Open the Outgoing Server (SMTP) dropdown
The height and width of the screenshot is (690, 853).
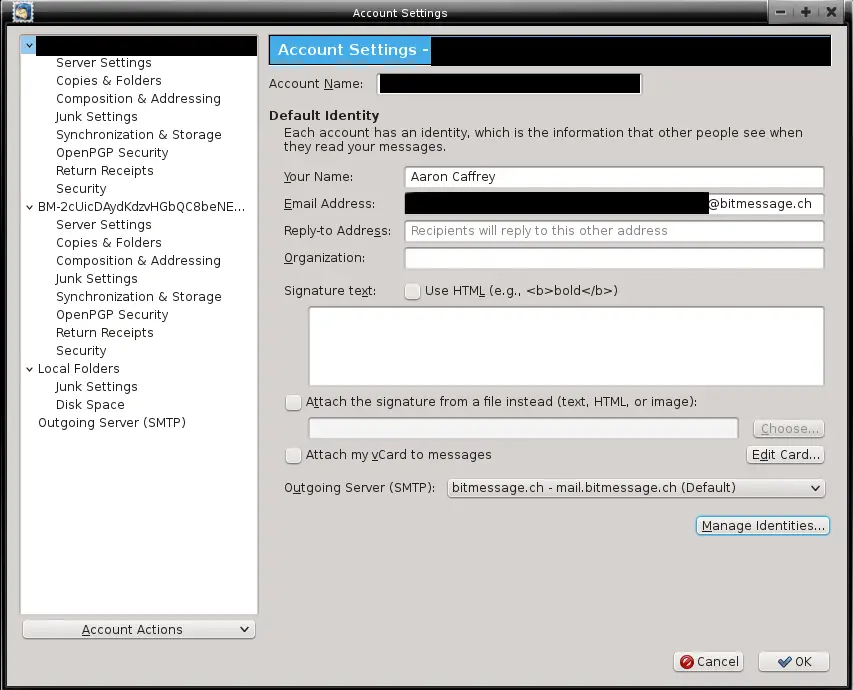[636, 488]
